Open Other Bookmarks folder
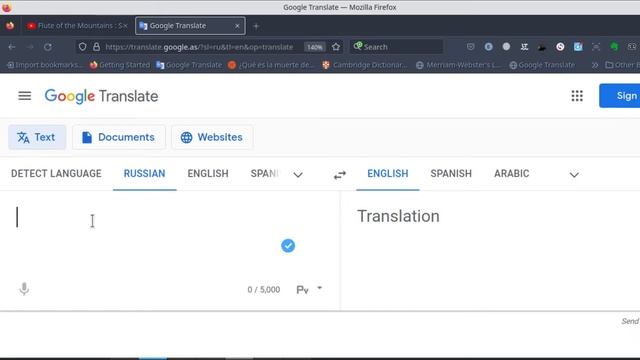The height and width of the screenshot is (360, 640). [x=622, y=65]
